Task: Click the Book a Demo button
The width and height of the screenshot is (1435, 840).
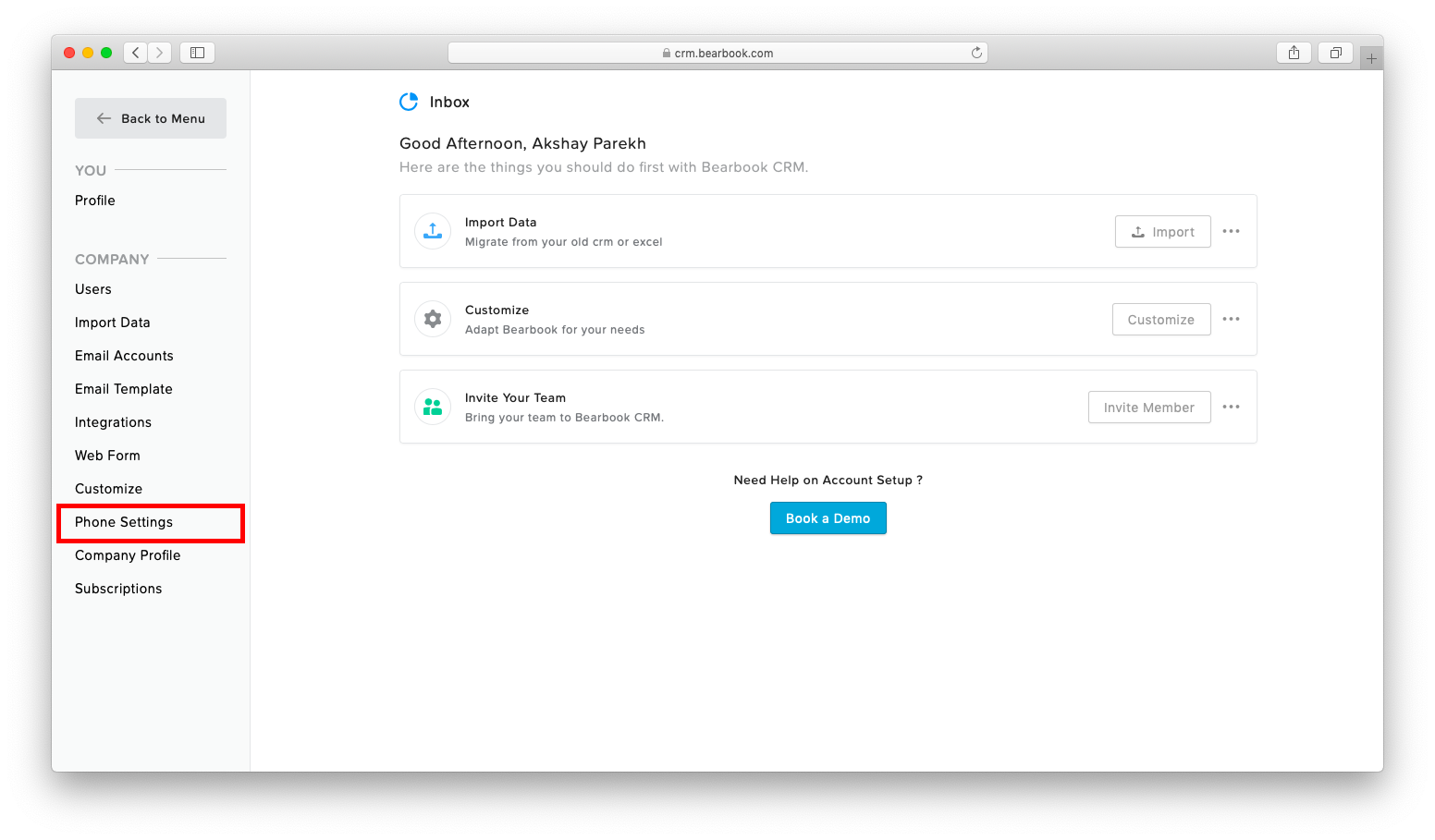Action: (x=828, y=518)
